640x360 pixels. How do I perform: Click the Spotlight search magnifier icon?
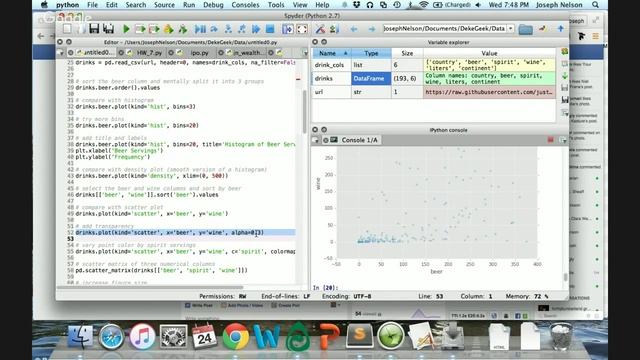(596, 5)
